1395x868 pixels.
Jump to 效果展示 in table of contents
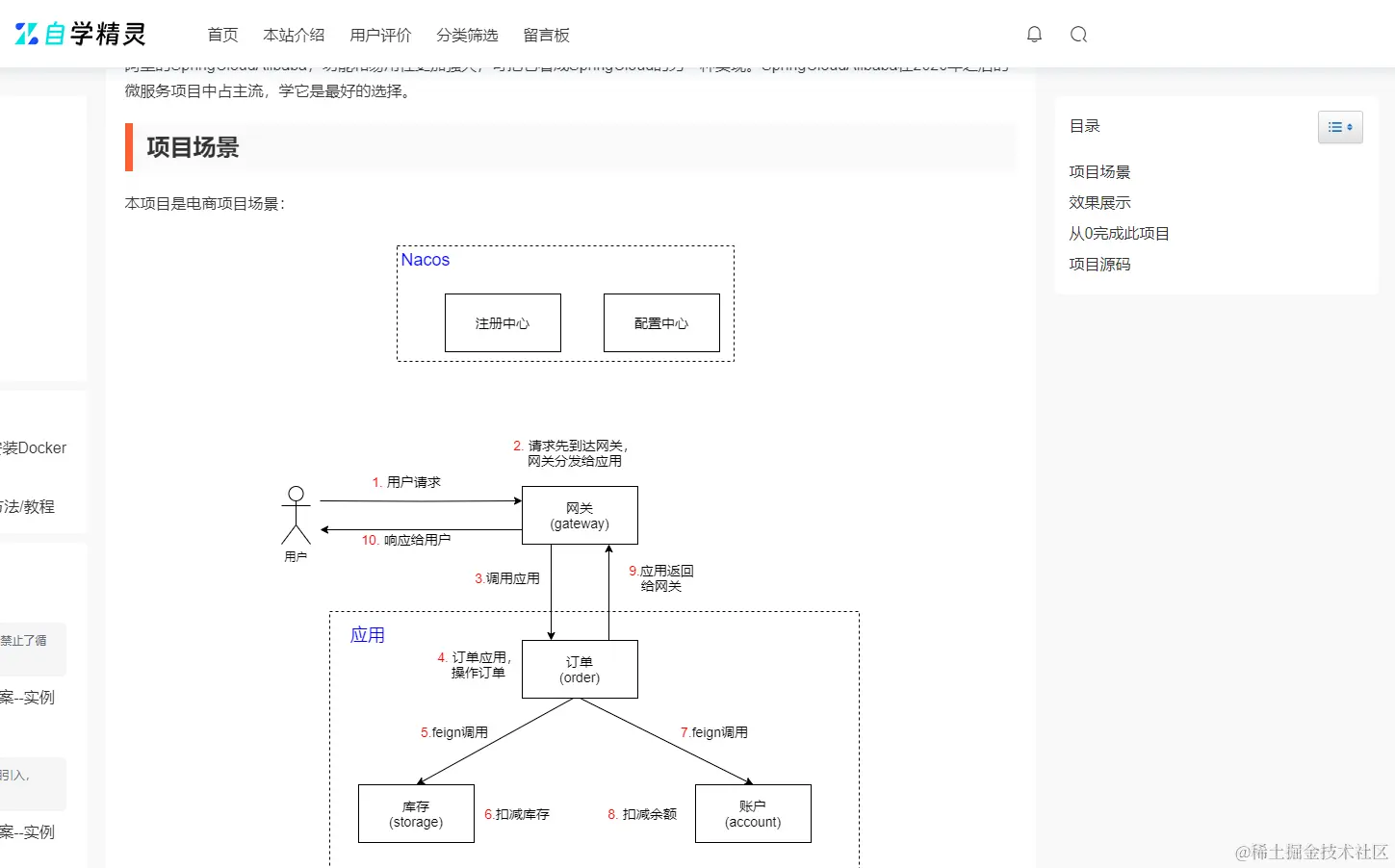(x=1099, y=203)
